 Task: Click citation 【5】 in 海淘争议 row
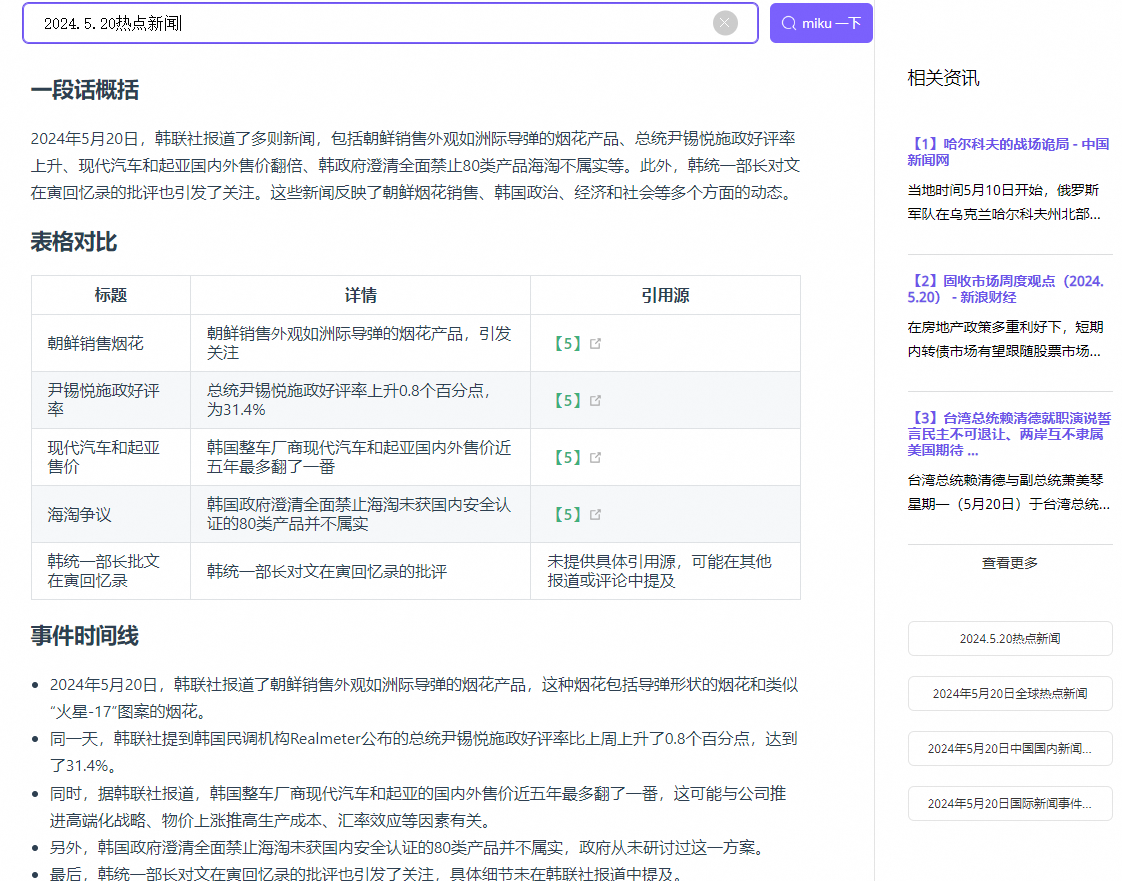pyautogui.click(x=567, y=515)
